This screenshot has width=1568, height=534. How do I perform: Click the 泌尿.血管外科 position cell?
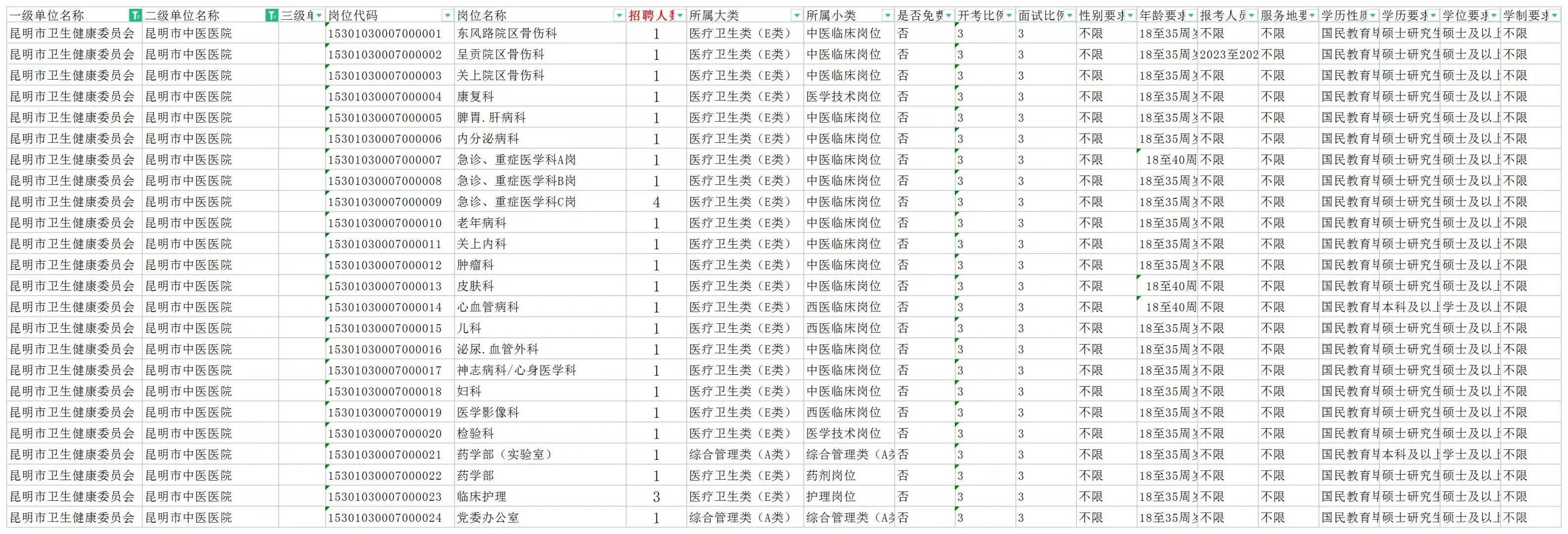[540, 350]
